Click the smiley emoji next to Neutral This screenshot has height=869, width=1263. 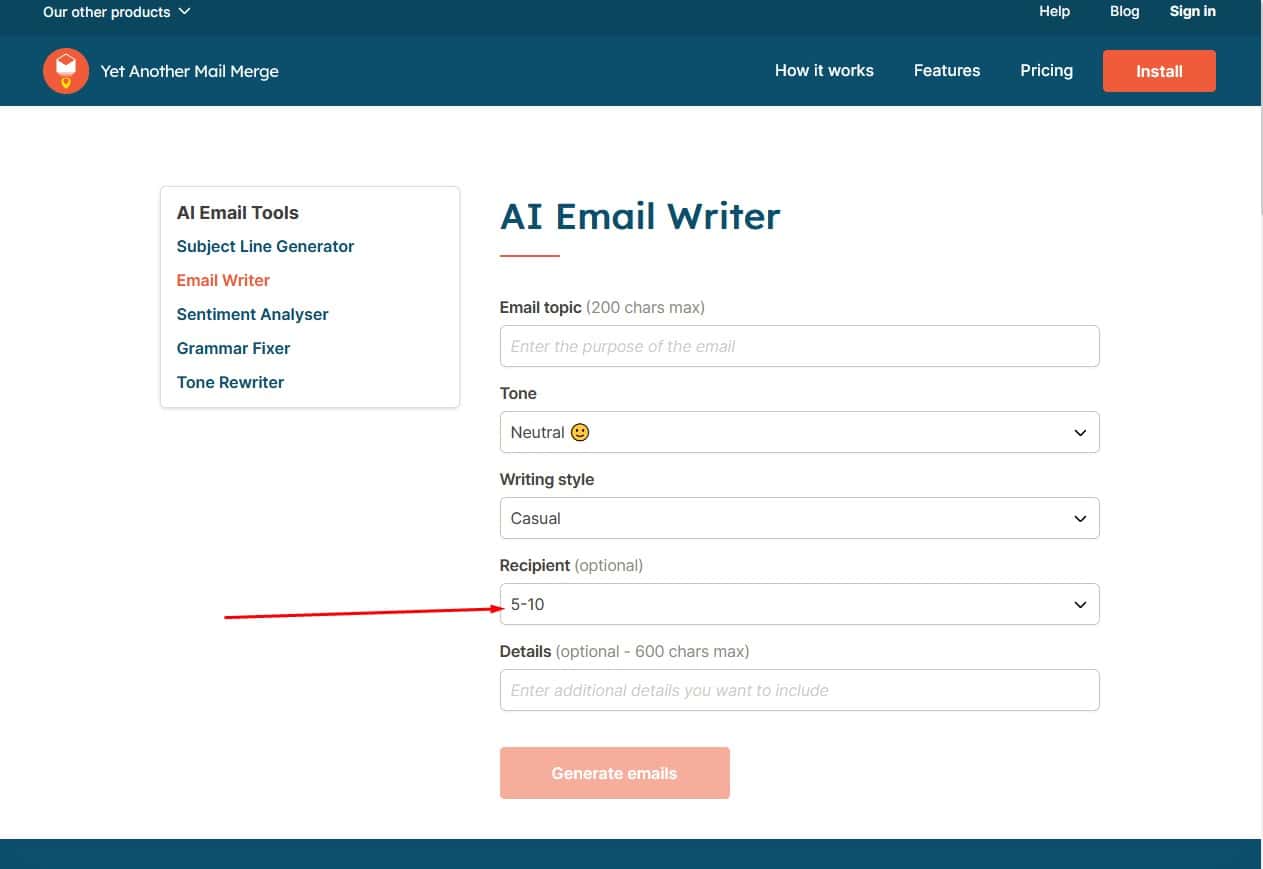click(580, 432)
